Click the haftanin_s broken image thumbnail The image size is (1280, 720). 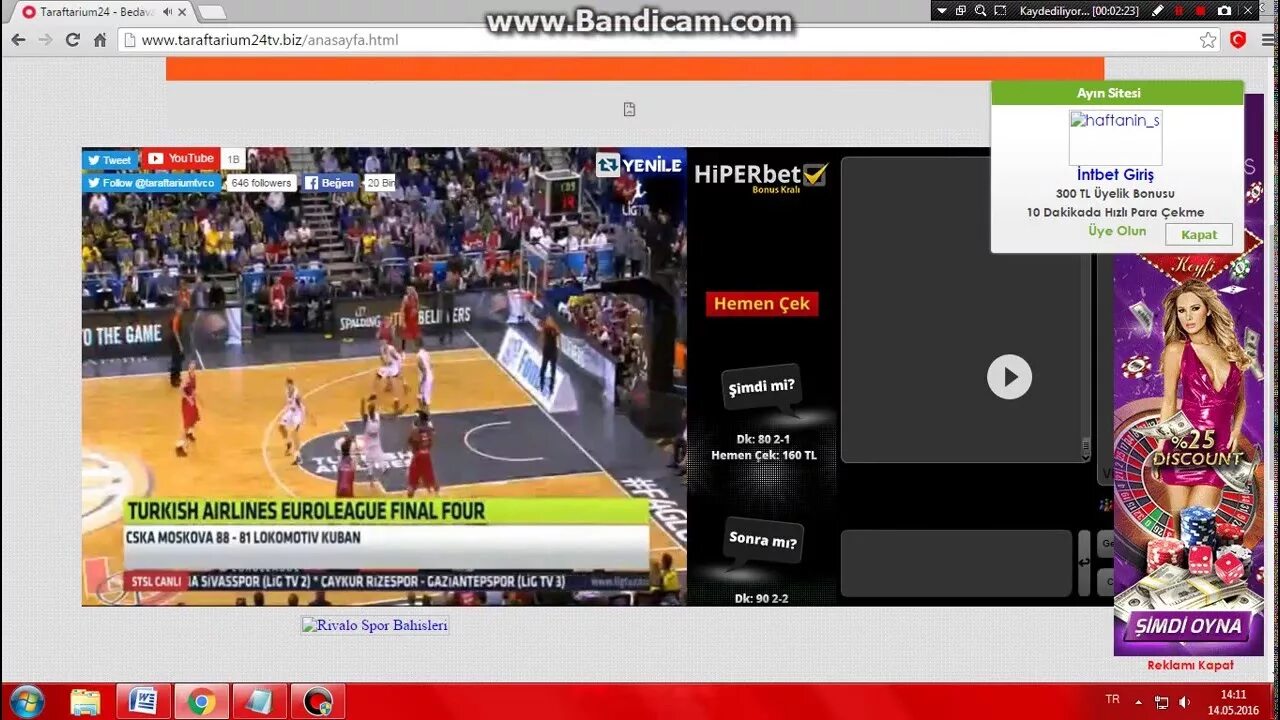click(x=1116, y=137)
